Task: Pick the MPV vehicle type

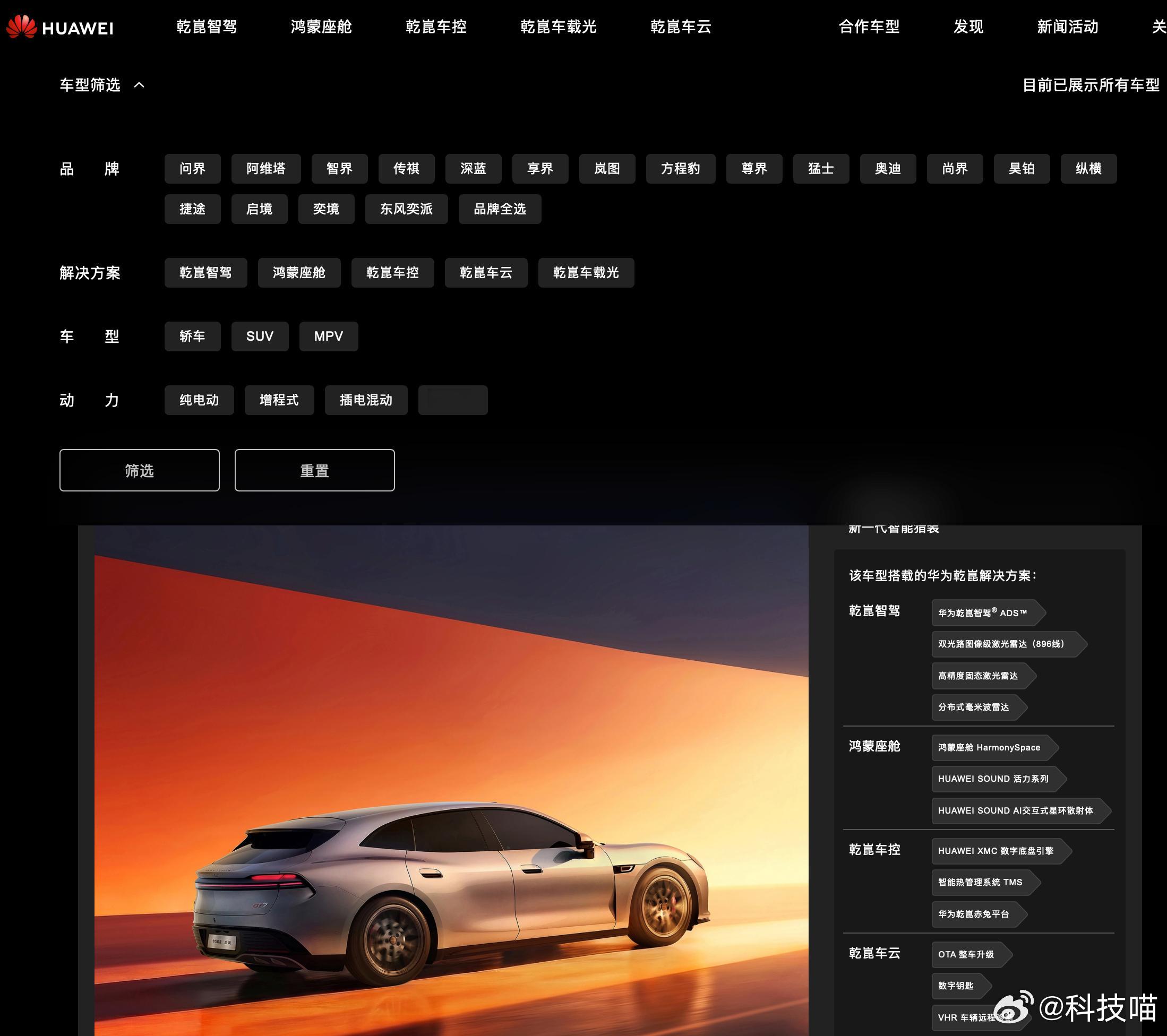Action: click(329, 336)
